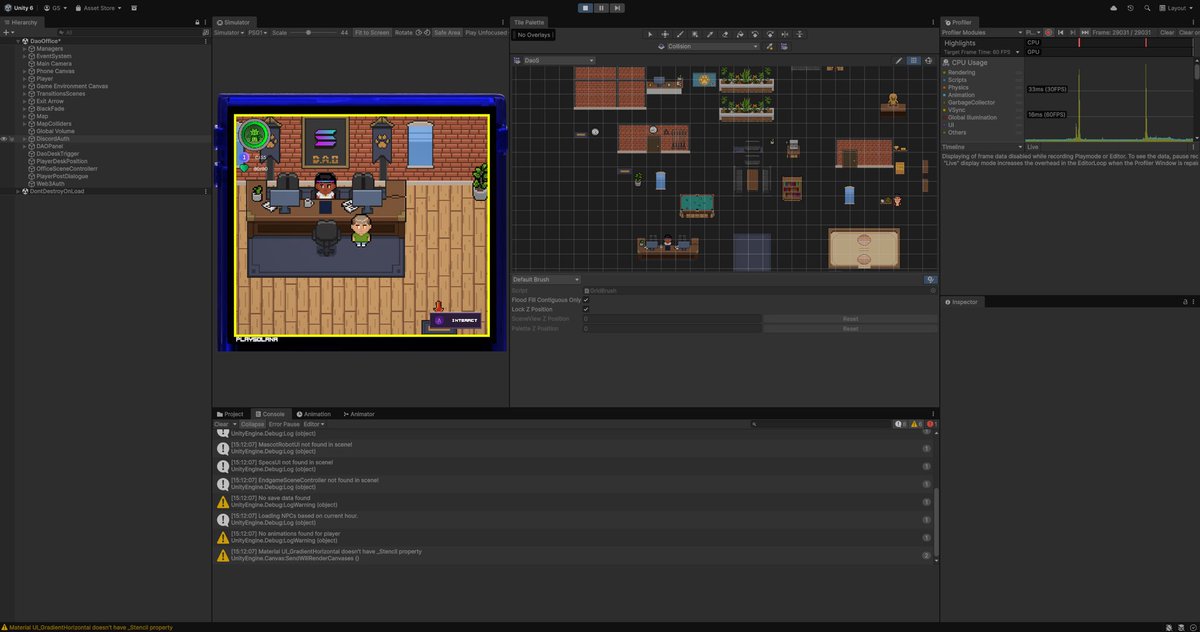The image size is (1200, 632).
Task: Toggle console error count filter
Action: pos(929,424)
